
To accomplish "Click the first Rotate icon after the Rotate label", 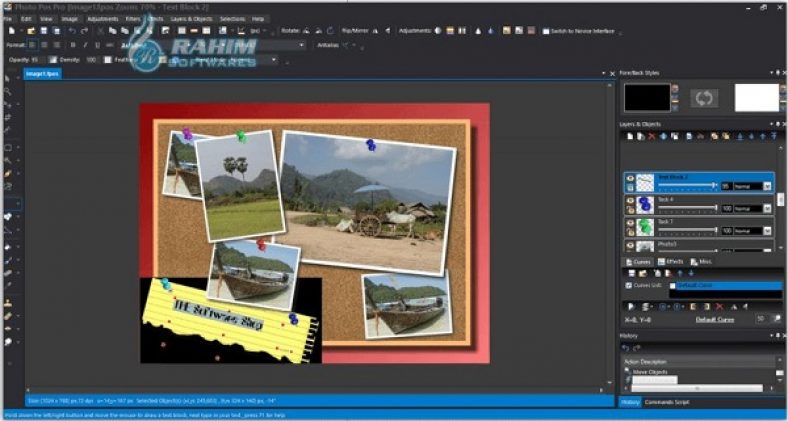I will (306, 31).
